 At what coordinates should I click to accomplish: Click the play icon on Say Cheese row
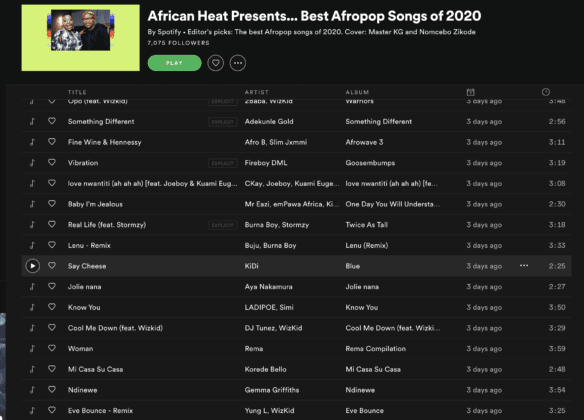(x=32, y=266)
